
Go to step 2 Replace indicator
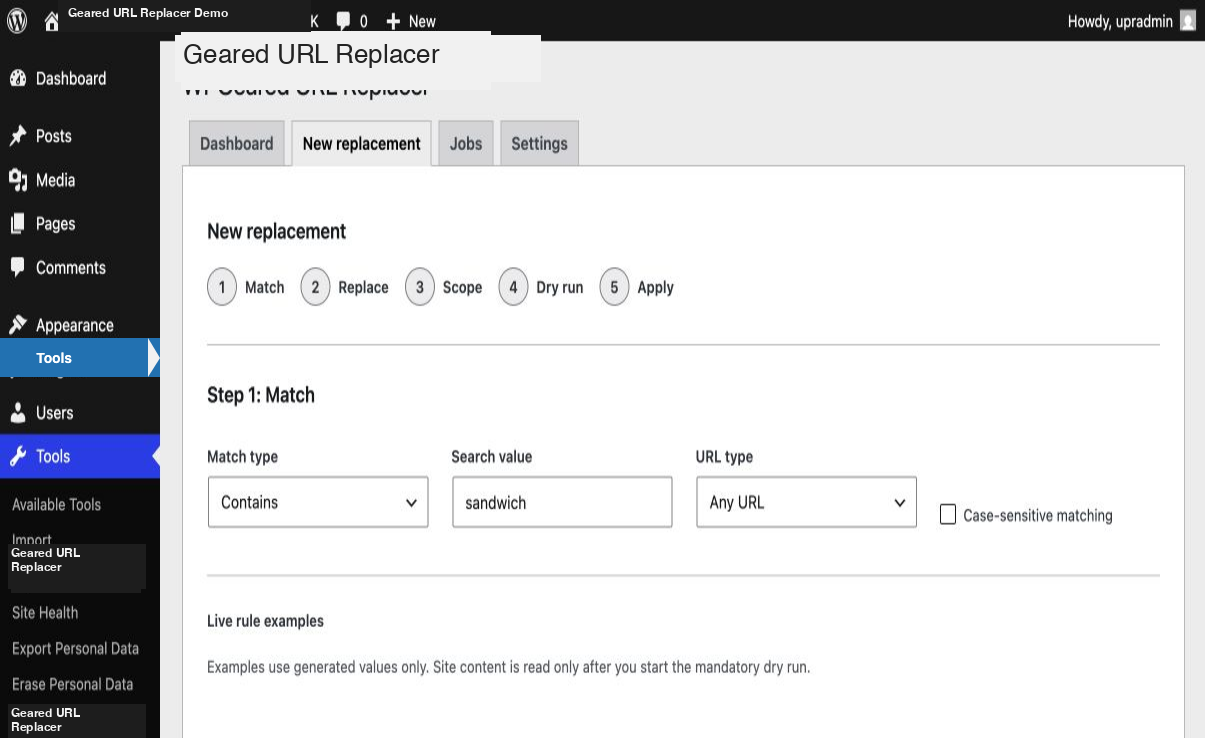coord(344,287)
